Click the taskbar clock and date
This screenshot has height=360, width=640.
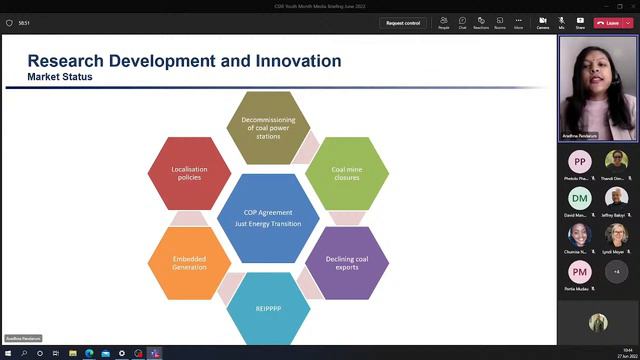coord(627,353)
